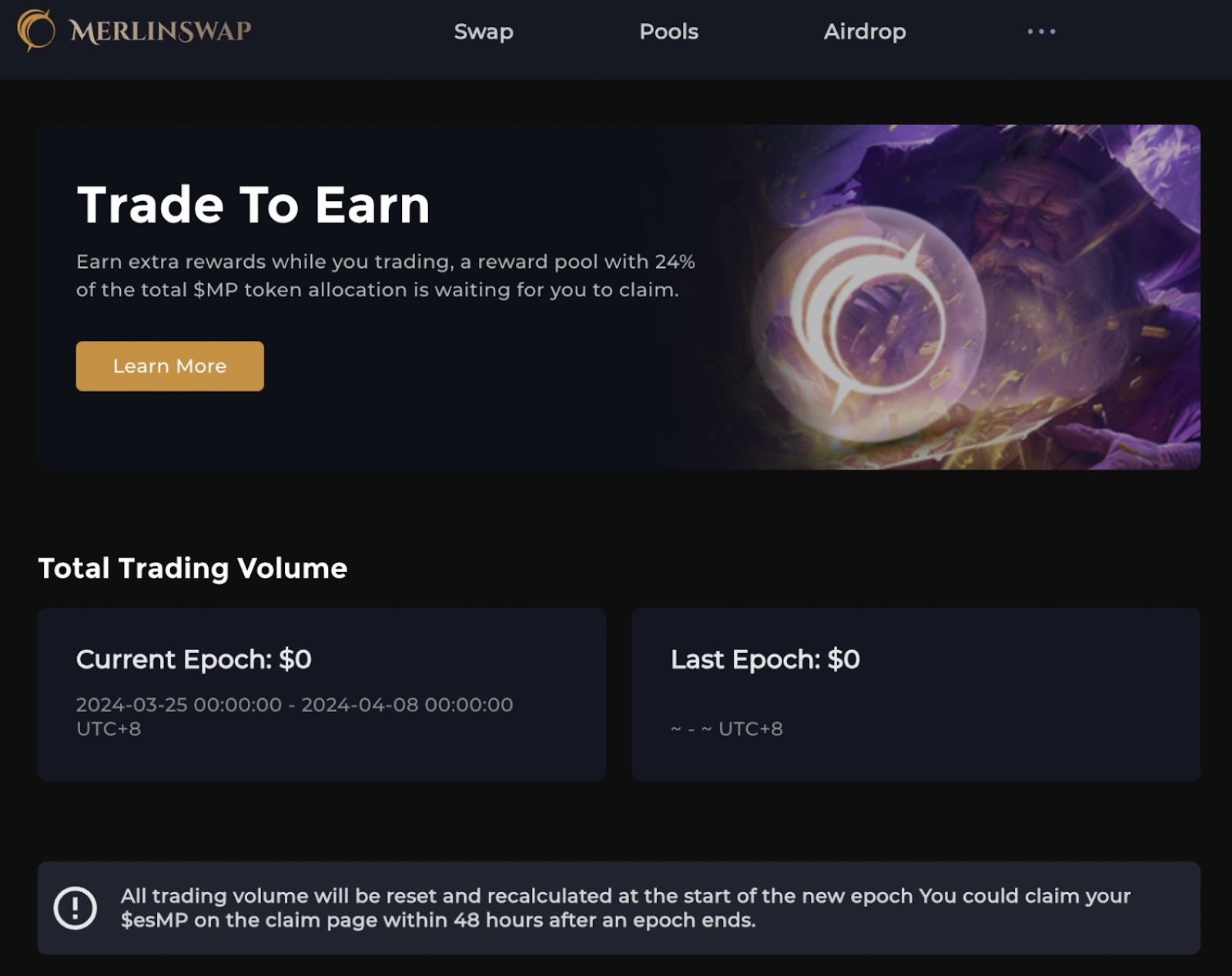Click the Current Epoch: $0 label
Image resolution: width=1232 pixels, height=976 pixels.
[x=194, y=660]
